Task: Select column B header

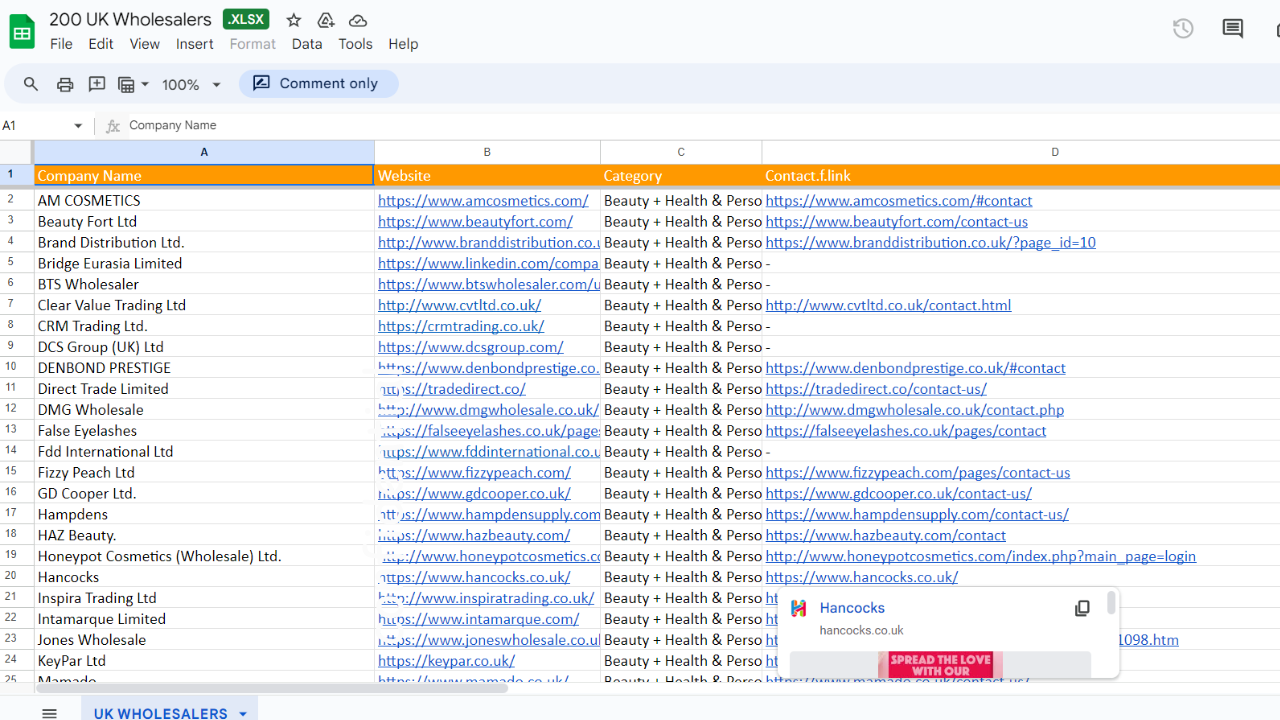Action: coord(487,152)
